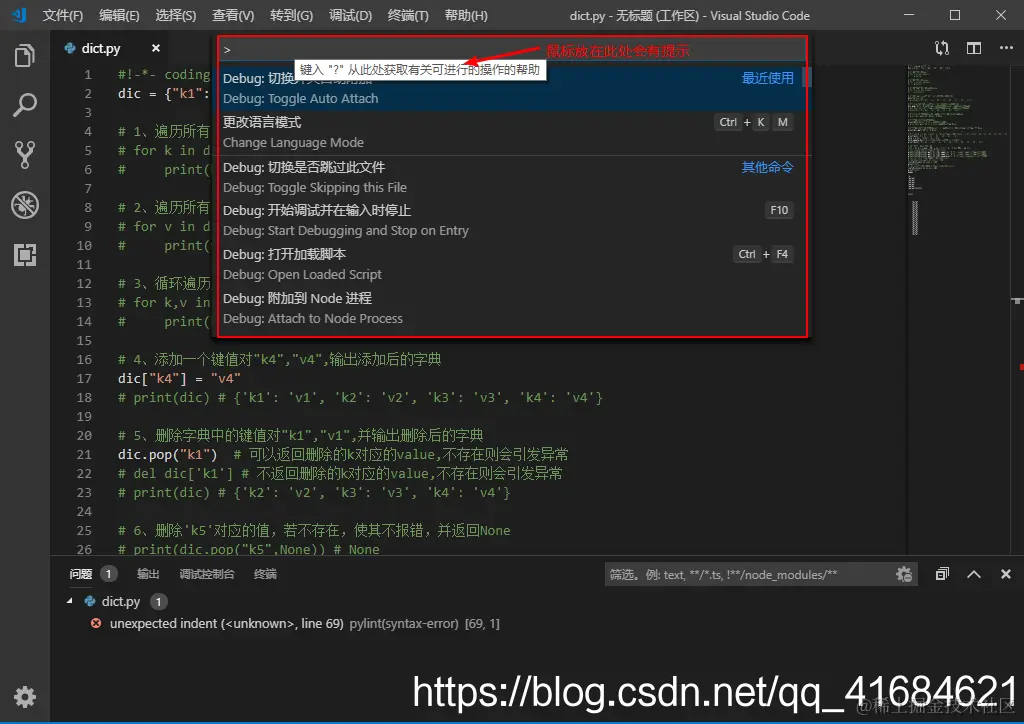Image resolution: width=1024 pixels, height=724 pixels.
Task: Run the Debug: Toggle Auto Attach command
Action: click(513, 89)
